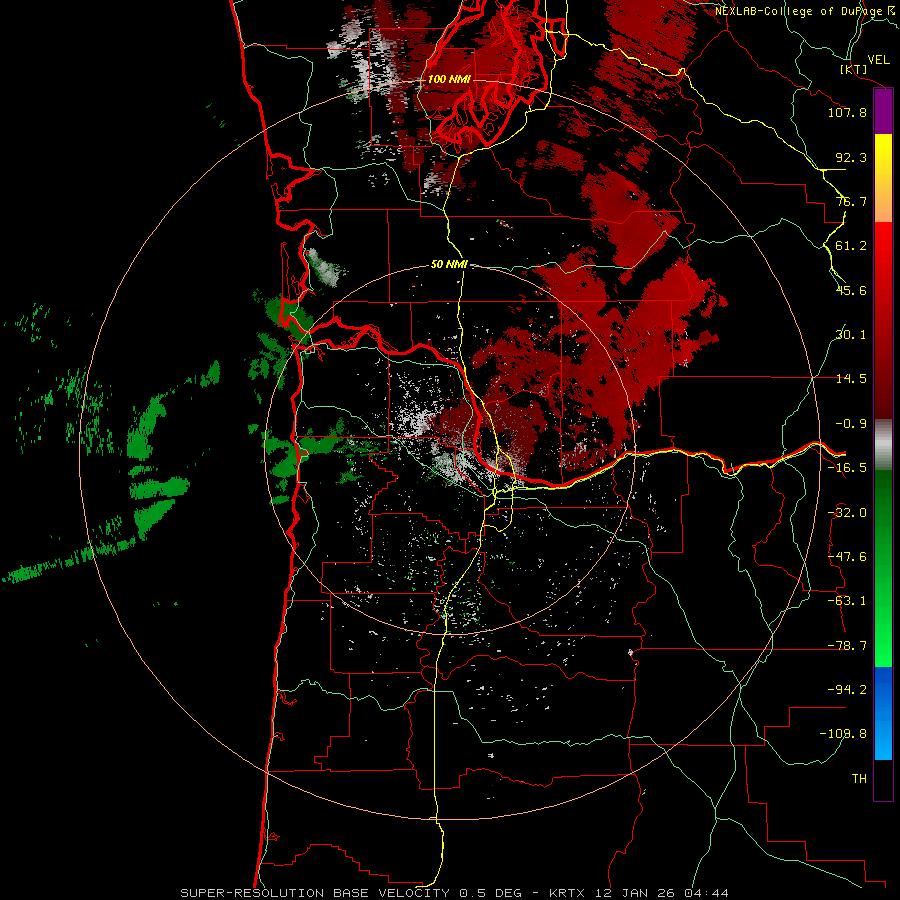Click the 92.3 velocity scale value
This screenshot has height=900, width=900.
point(851,157)
